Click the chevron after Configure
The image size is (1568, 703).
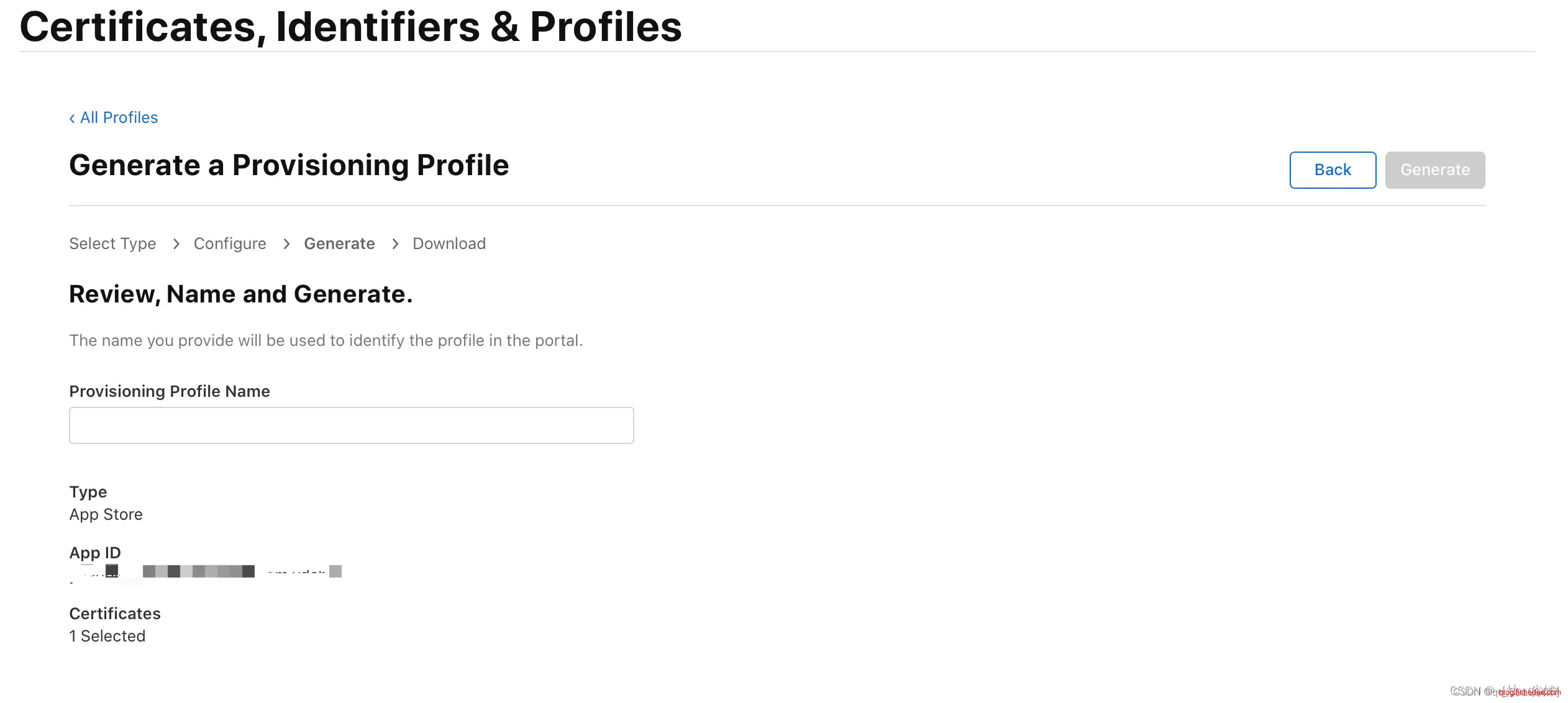(x=286, y=243)
